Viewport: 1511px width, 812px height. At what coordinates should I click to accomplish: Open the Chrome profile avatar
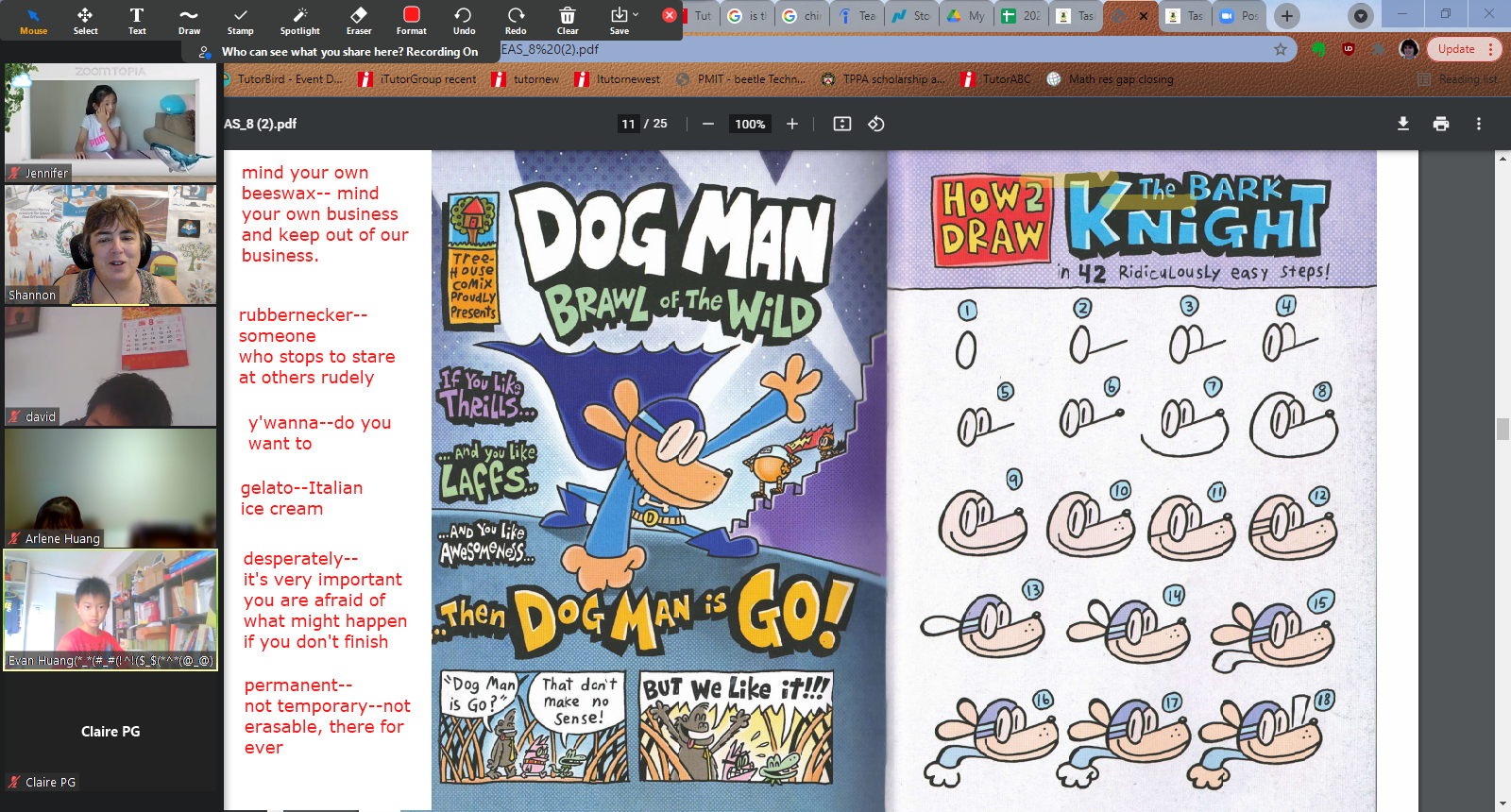pyautogui.click(x=1409, y=49)
